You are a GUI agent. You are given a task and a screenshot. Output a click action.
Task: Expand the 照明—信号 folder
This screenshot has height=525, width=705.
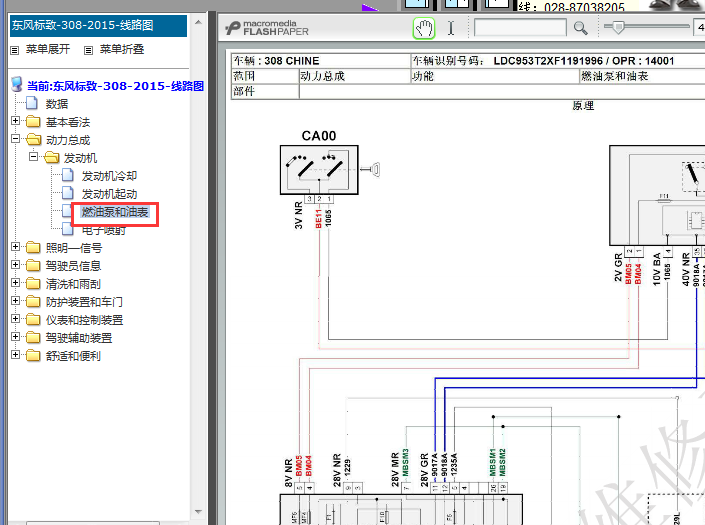[15, 247]
